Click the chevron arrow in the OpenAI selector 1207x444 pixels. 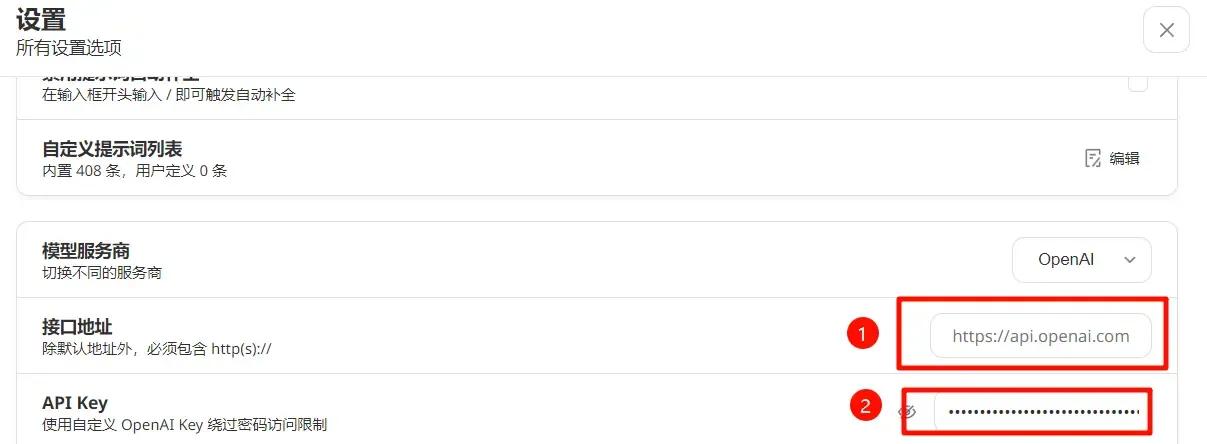point(1130,260)
